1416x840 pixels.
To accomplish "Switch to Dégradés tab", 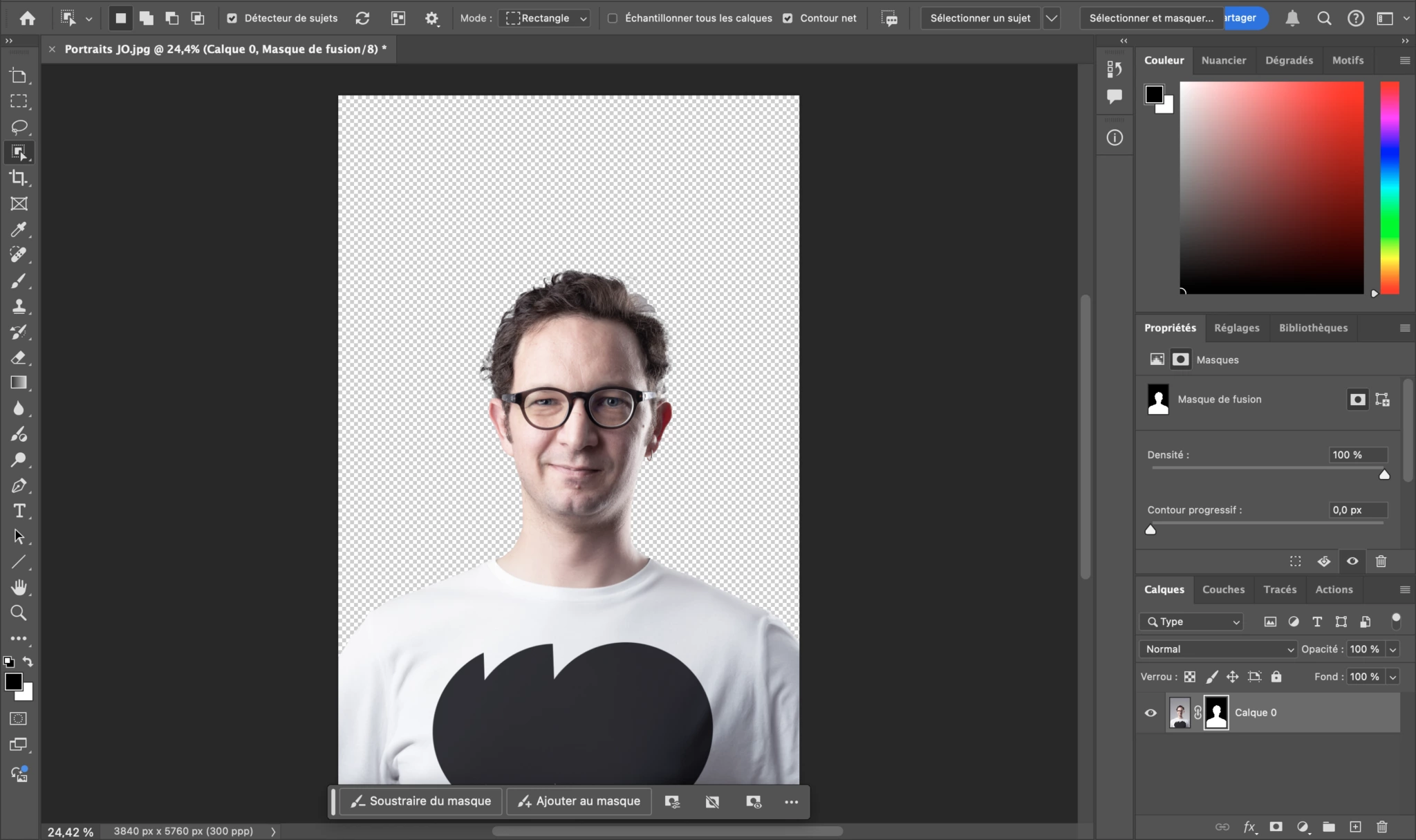I will click(1289, 60).
